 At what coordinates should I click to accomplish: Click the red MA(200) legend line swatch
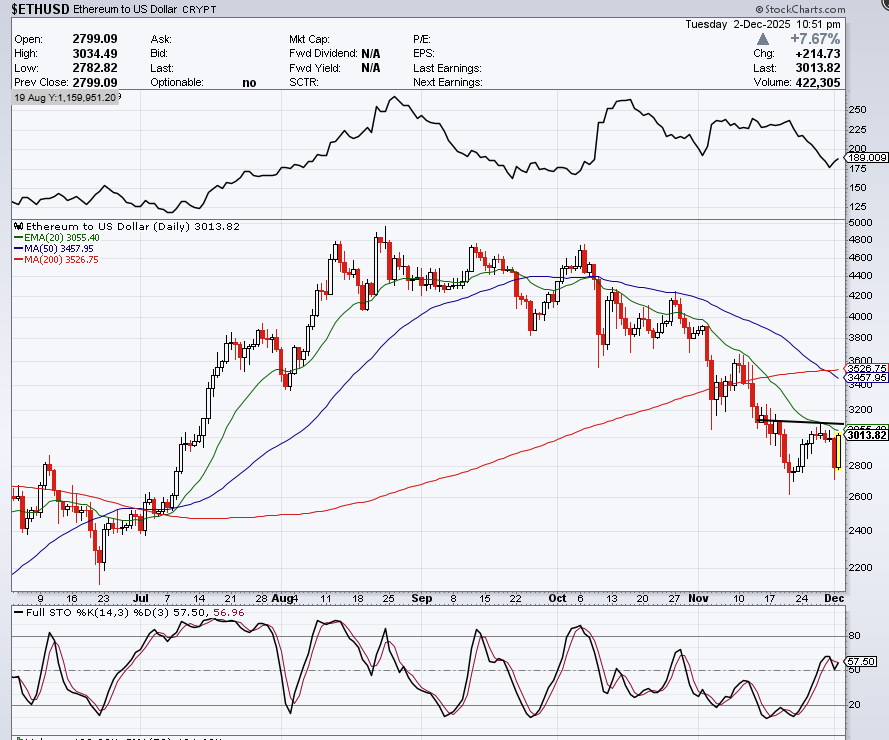coord(18,260)
